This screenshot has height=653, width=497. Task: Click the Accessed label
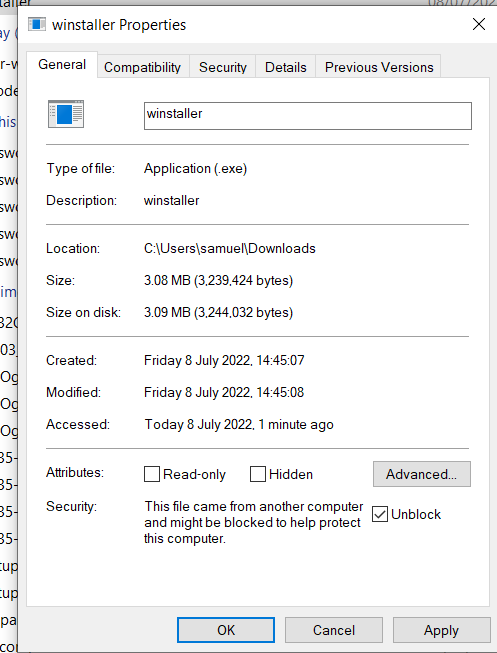pyautogui.click(x=78, y=424)
